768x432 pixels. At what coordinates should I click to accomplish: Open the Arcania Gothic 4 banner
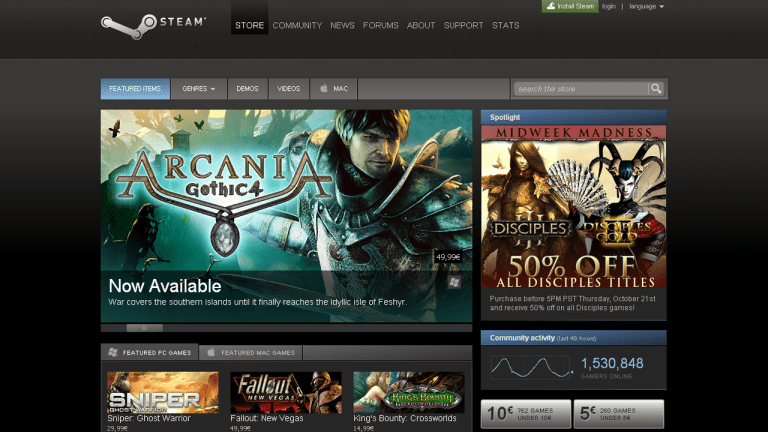point(287,216)
